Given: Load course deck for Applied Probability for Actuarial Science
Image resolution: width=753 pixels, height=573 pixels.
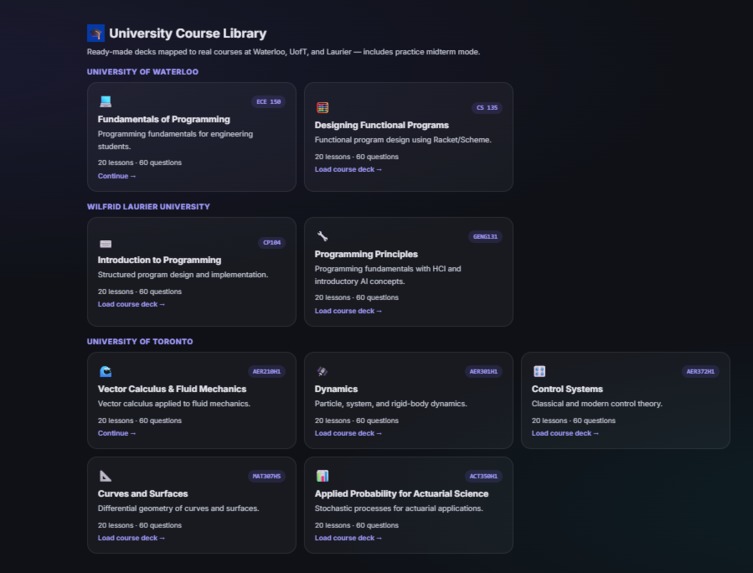Looking at the screenshot, I should (348, 537).
